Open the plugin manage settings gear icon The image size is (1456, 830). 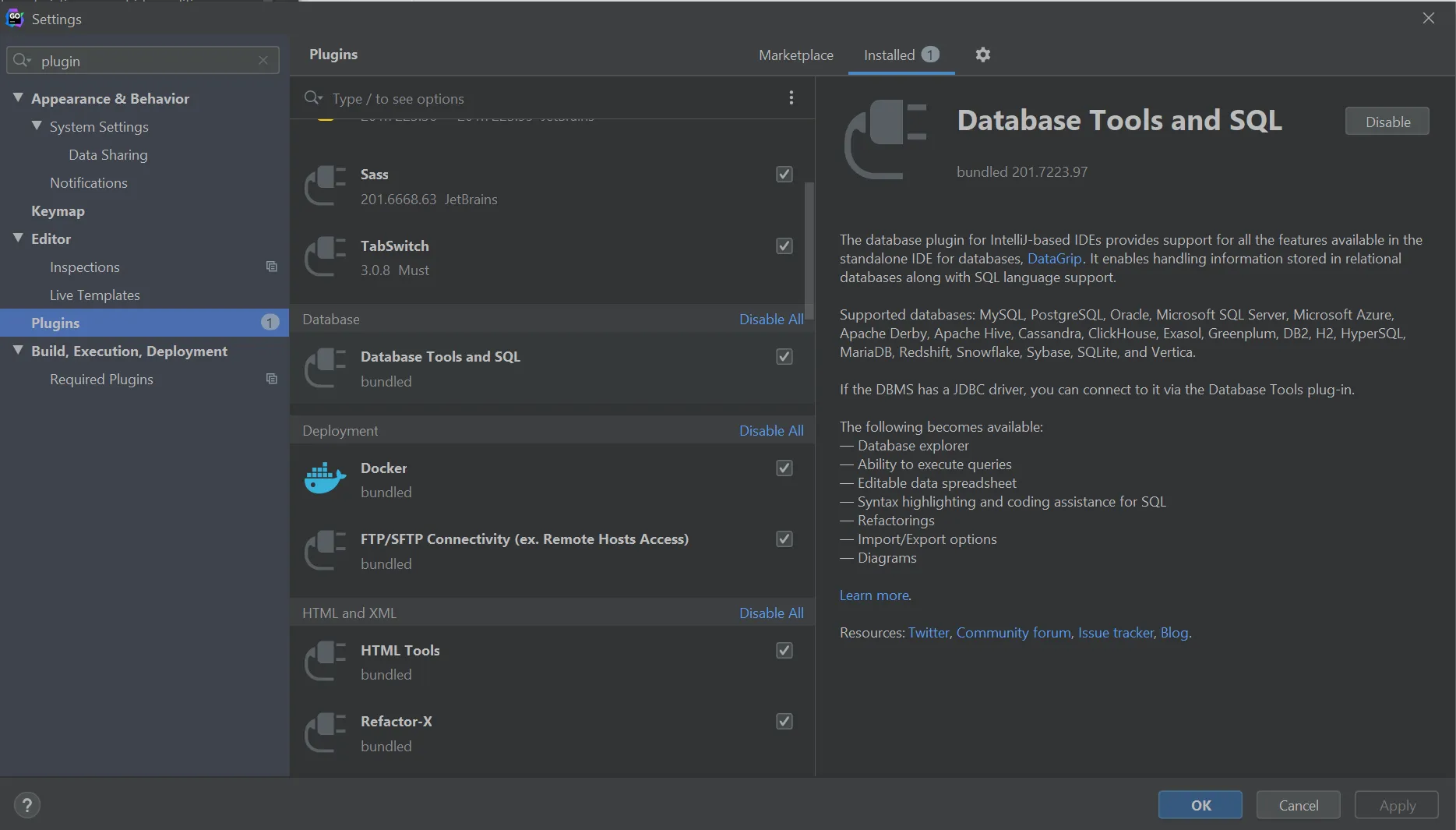tap(982, 55)
